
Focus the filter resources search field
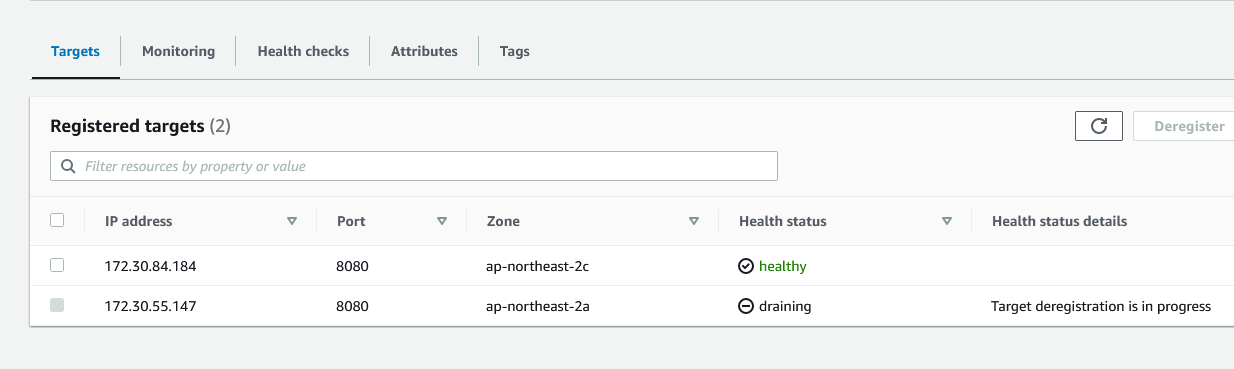pos(414,166)
